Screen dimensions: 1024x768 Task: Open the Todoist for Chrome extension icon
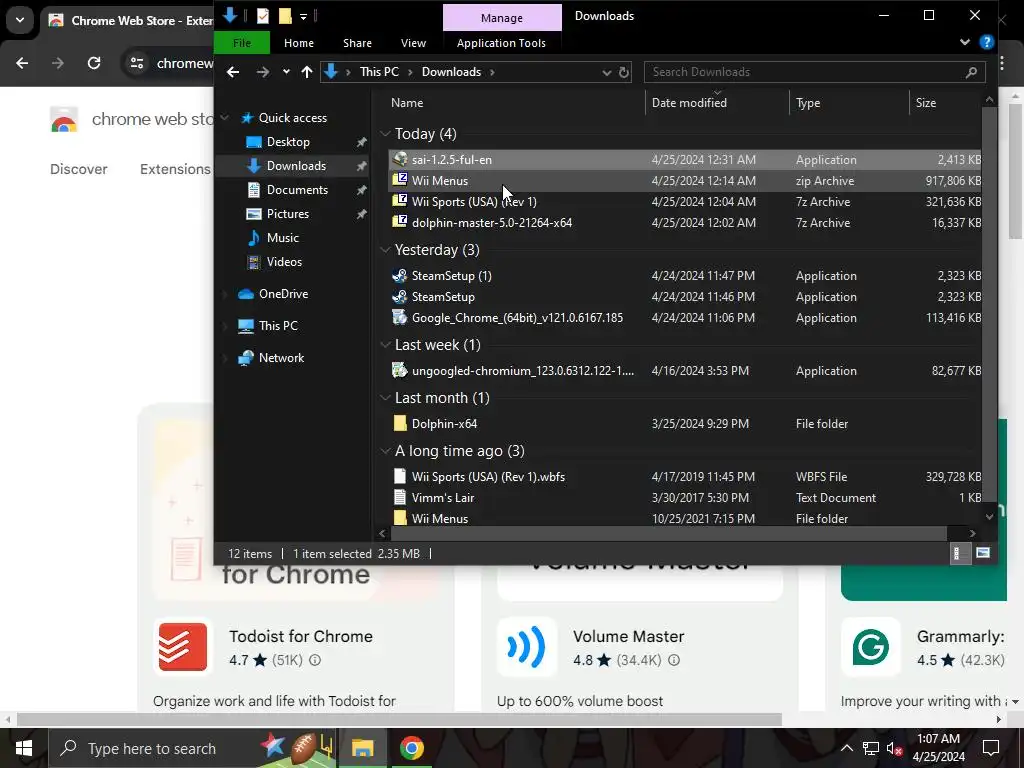[183, 647]
